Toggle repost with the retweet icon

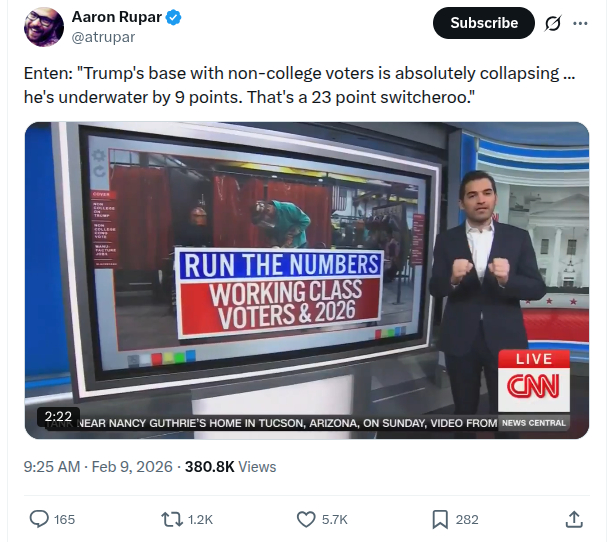[171, 519]
